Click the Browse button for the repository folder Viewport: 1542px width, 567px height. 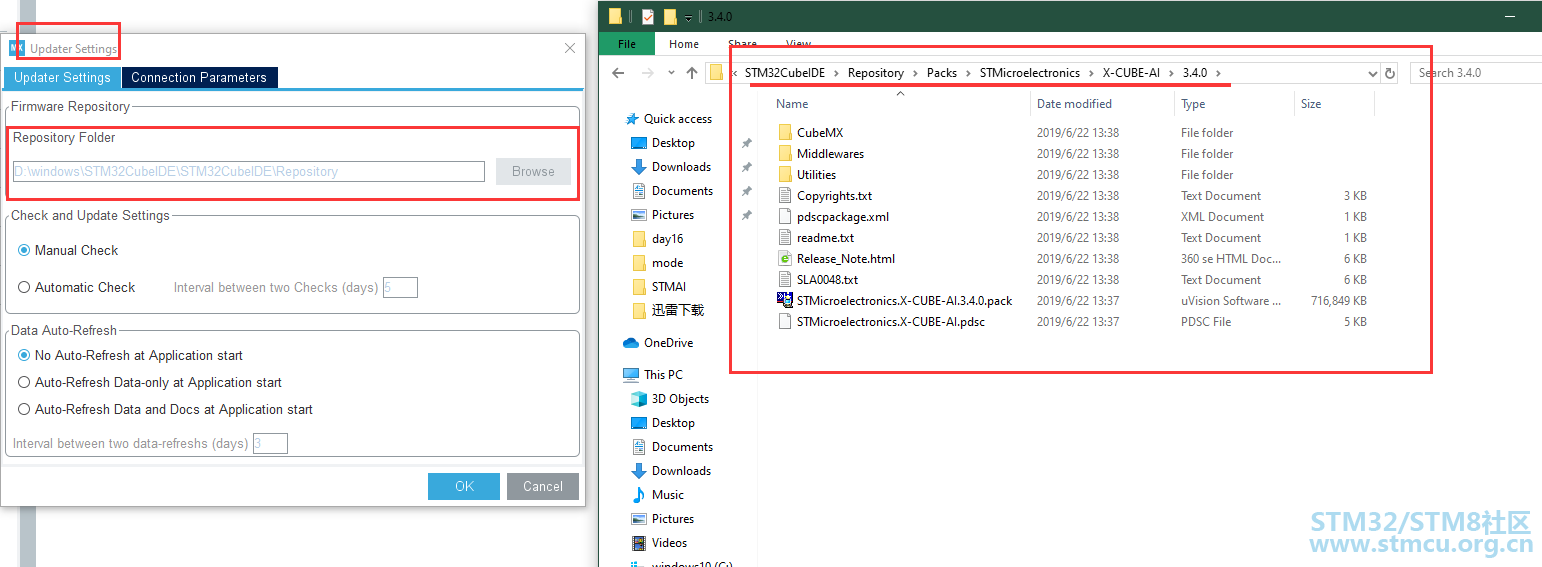(x=533, y=171)
